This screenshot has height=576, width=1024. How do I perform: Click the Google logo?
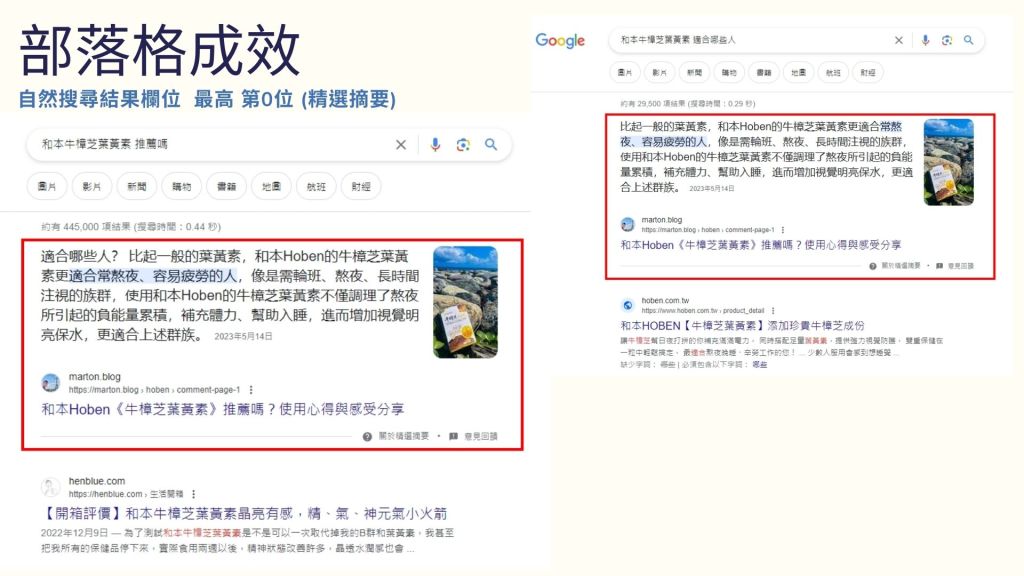(560, 40)
